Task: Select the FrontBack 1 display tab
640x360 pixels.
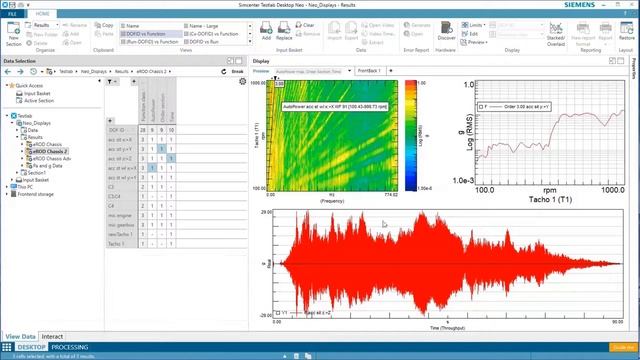Action: point(369,71)
